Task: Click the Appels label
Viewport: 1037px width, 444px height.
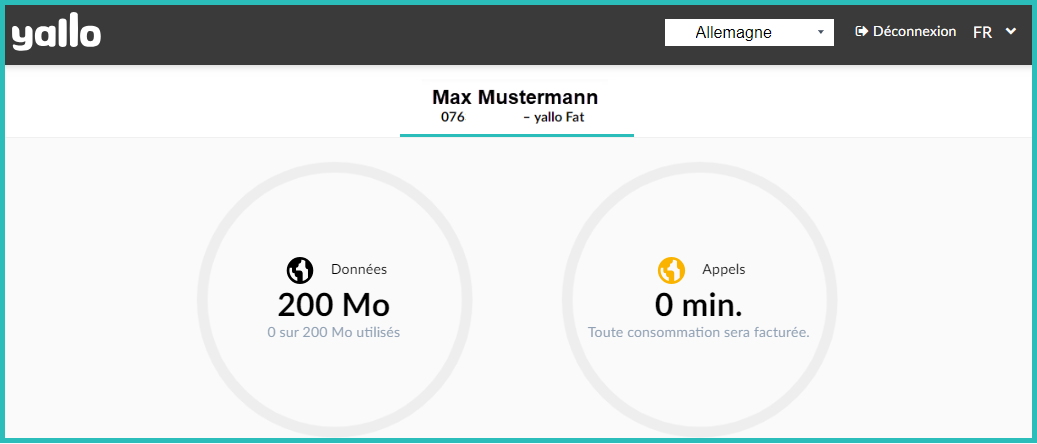Action: pos(723,269)
